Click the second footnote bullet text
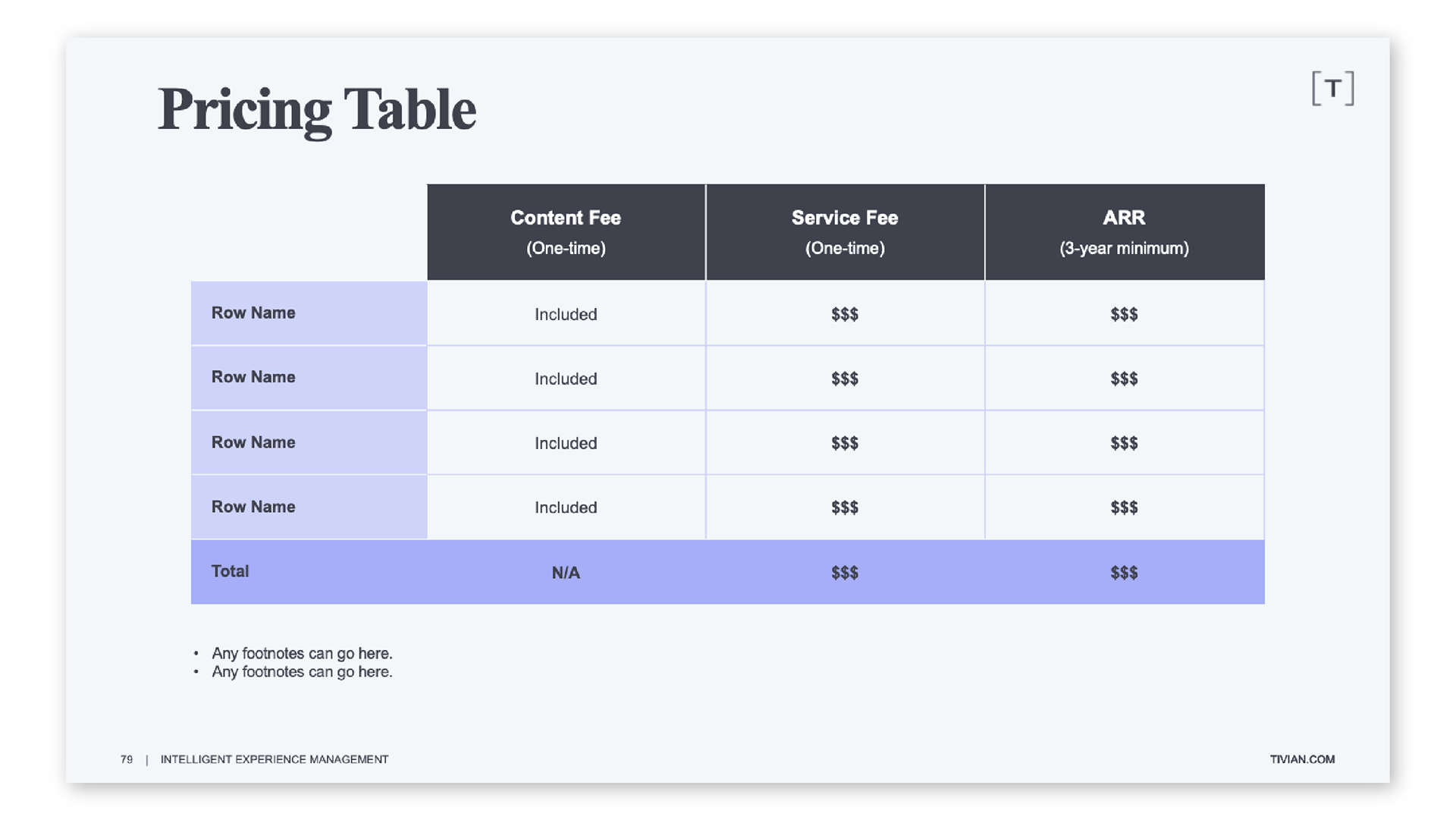The height and width of the screenshot is (820, 1456). coord(302,672)
